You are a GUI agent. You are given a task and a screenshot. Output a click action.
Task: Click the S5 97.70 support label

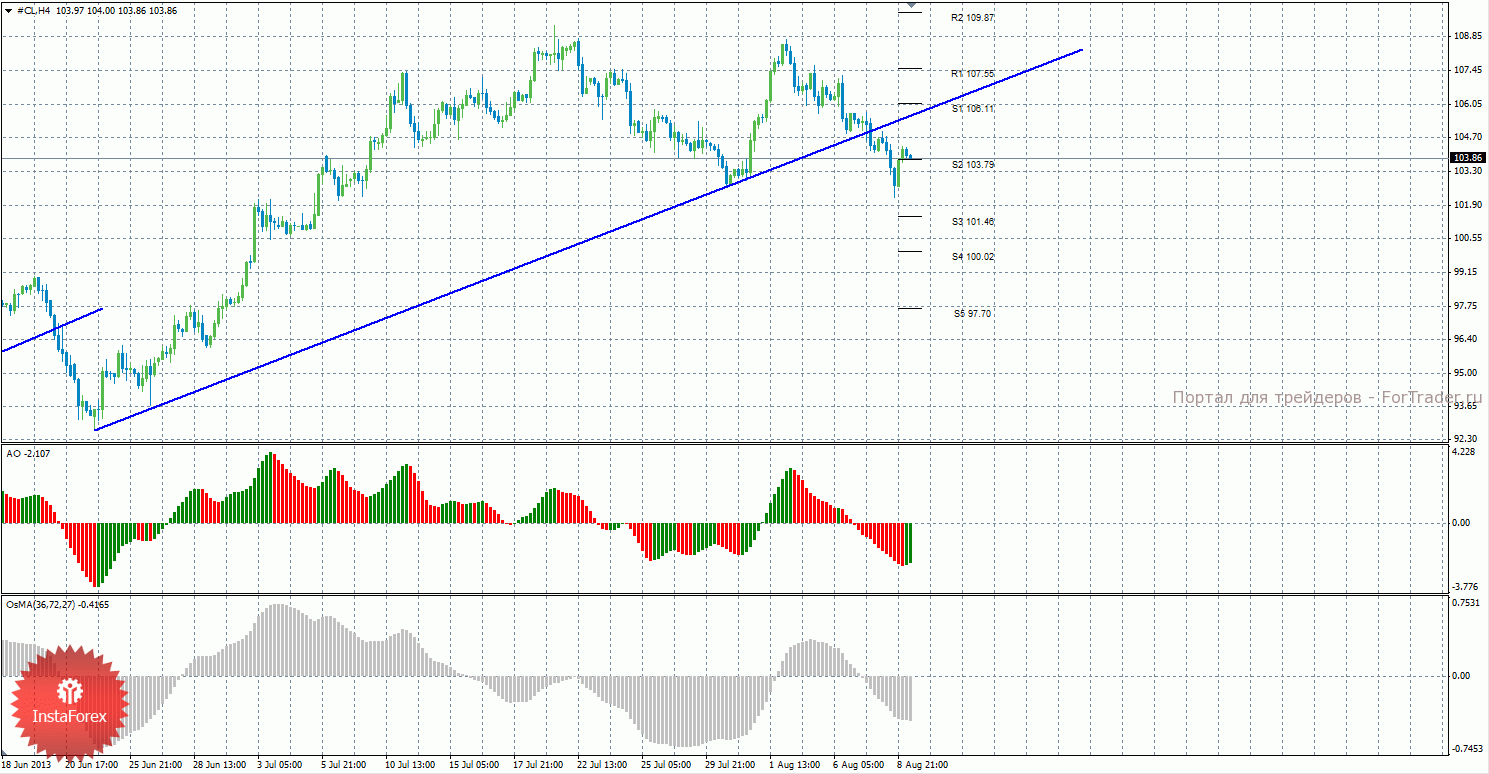click(x=973, y=313)
